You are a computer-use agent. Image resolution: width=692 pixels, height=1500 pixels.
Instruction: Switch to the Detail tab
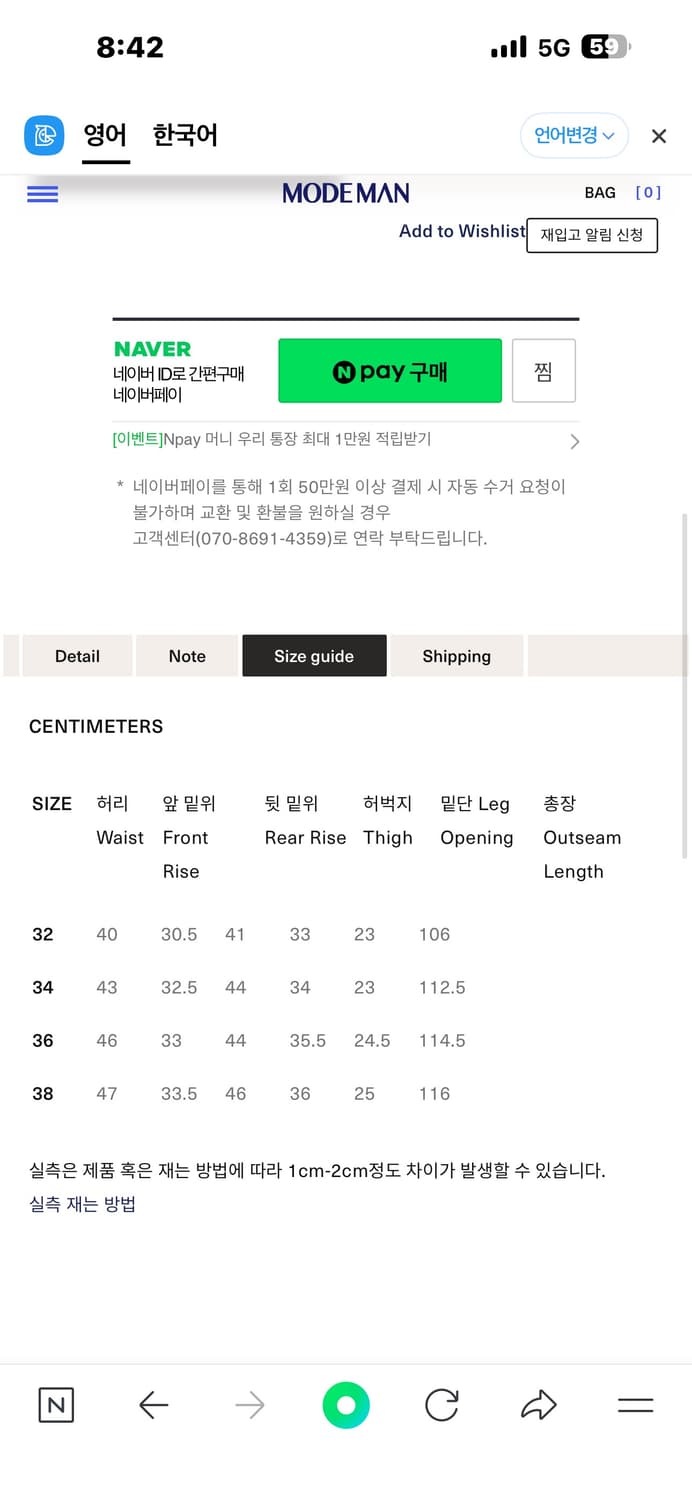(x=77, y=656)
